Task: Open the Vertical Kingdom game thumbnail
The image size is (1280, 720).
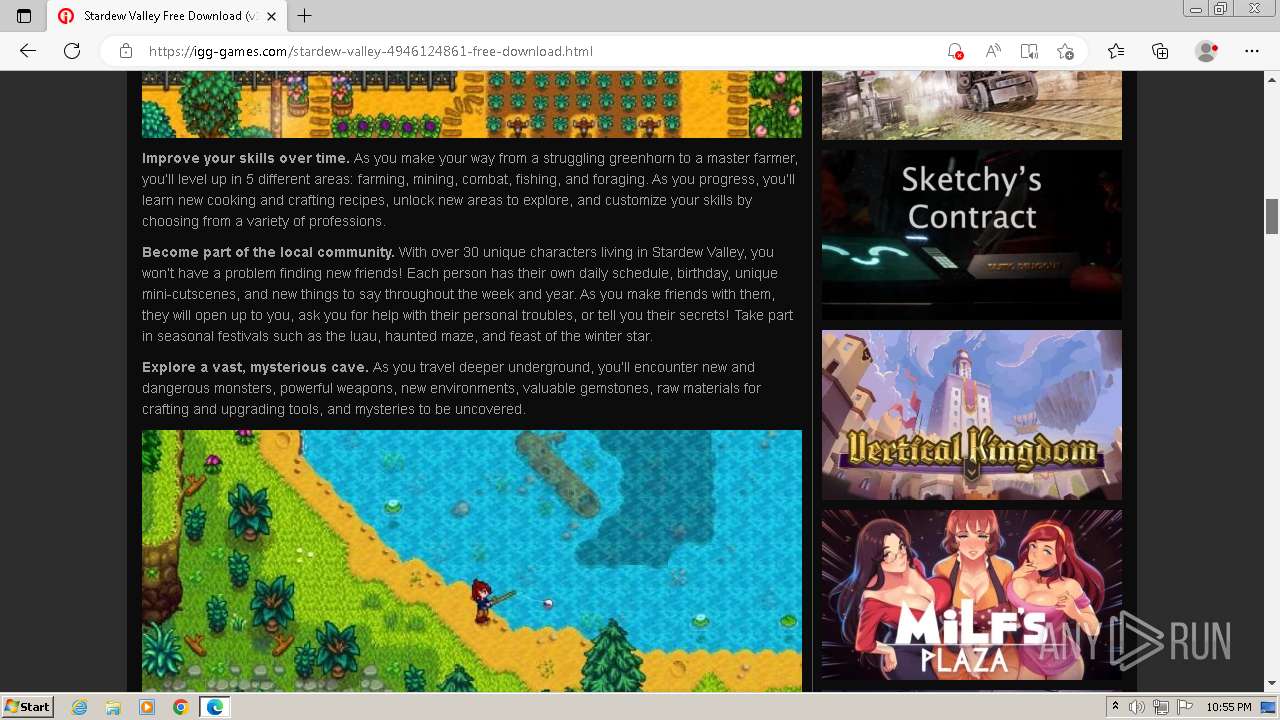Action: click(x=972, y=415)
